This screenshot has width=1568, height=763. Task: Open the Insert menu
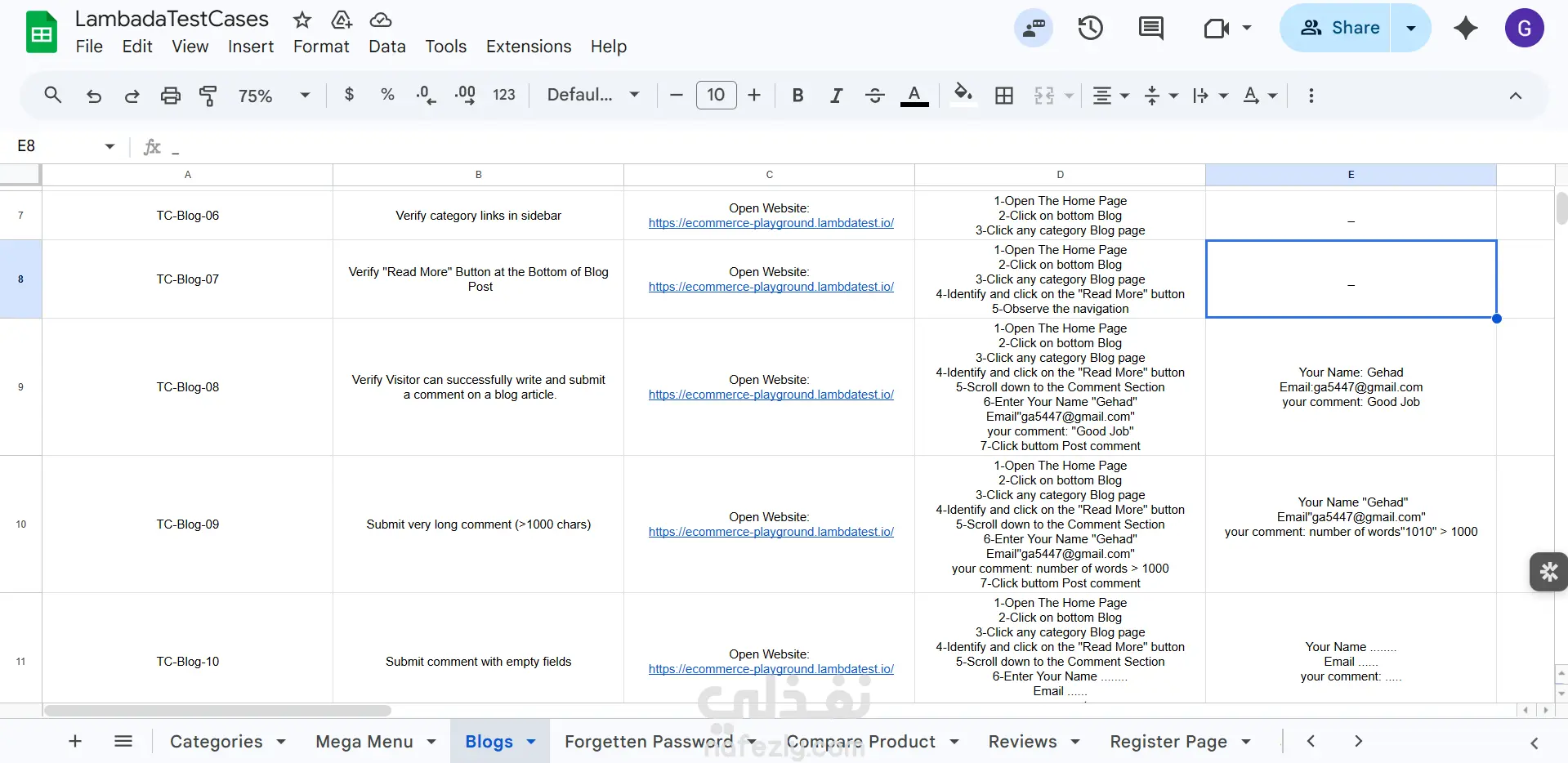pyautogui.click(x=251, y=47)
